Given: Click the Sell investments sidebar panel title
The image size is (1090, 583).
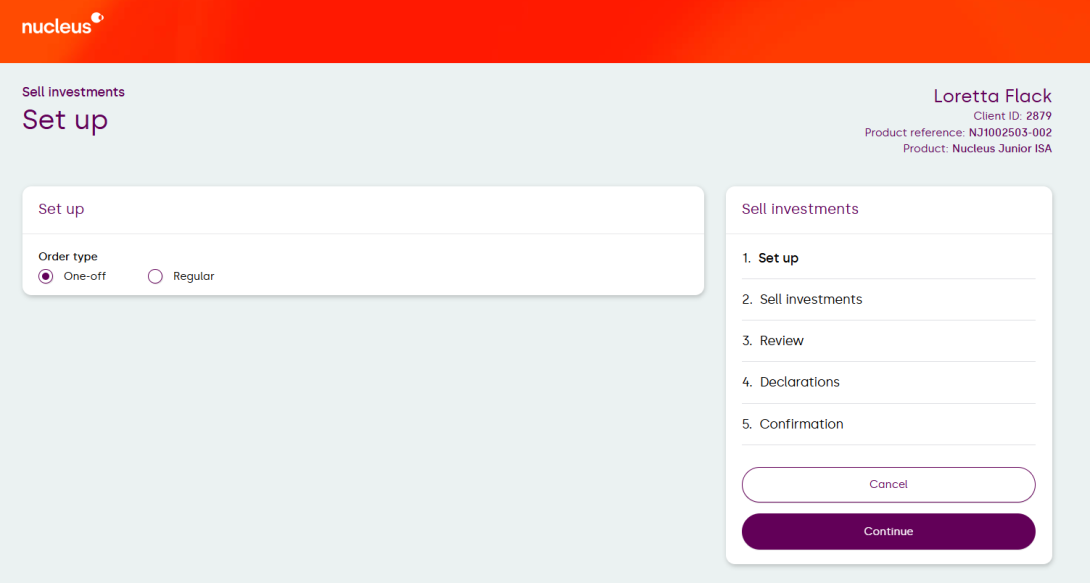Looking at the screenshot, I should tap(800, 209).
